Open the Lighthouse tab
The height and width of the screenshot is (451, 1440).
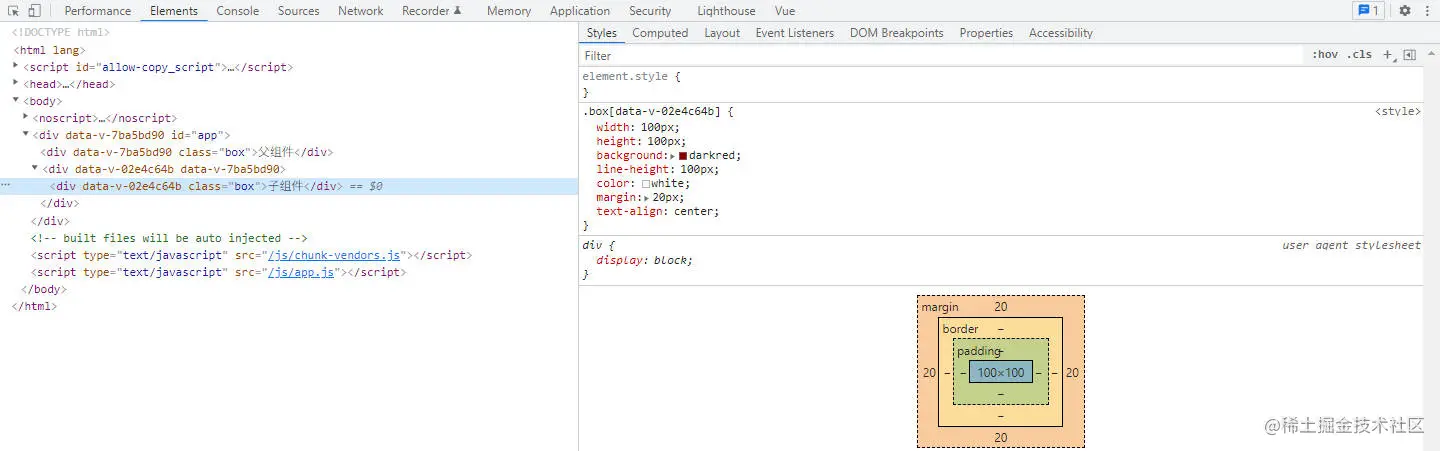726,11
